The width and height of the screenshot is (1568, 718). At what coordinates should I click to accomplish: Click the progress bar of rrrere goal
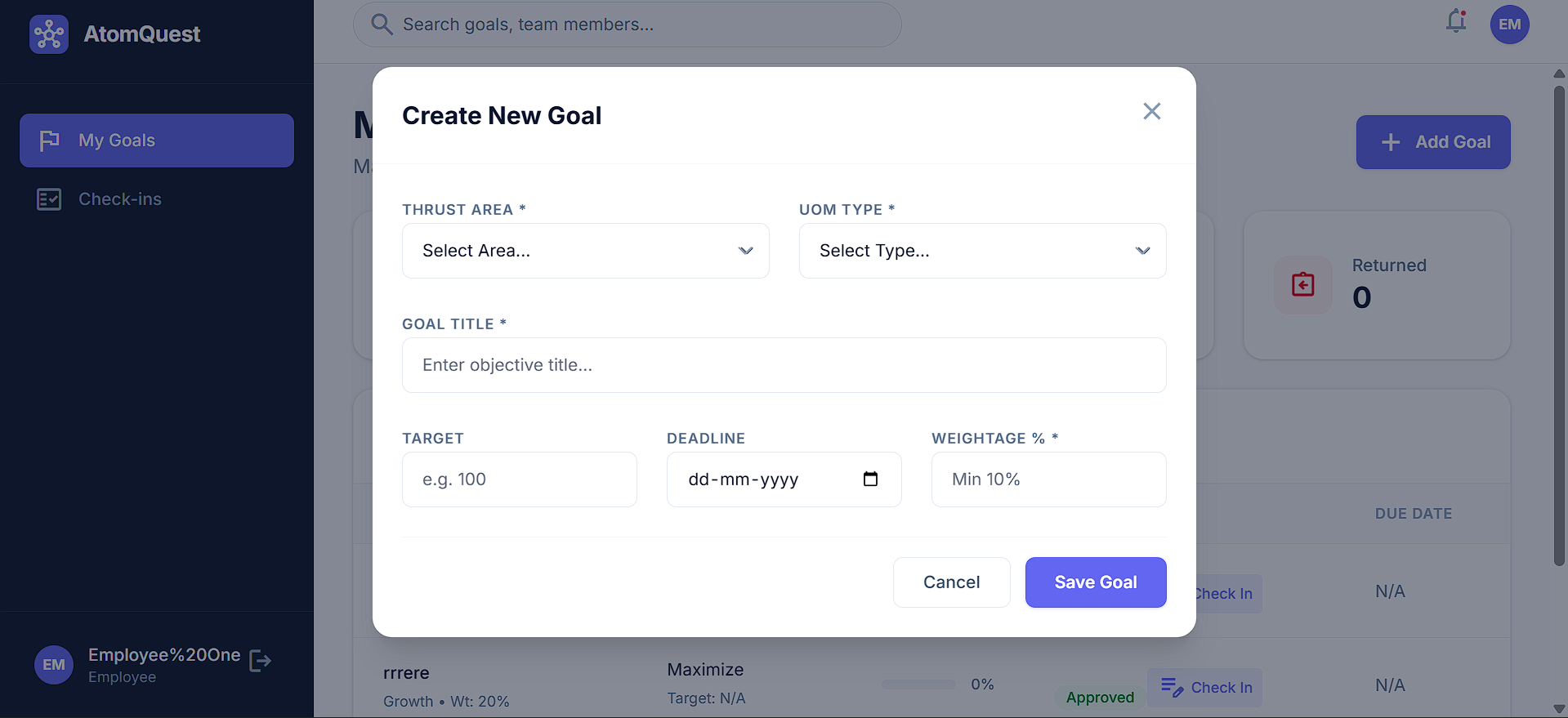pyautogui.click(x=918, y=685)
